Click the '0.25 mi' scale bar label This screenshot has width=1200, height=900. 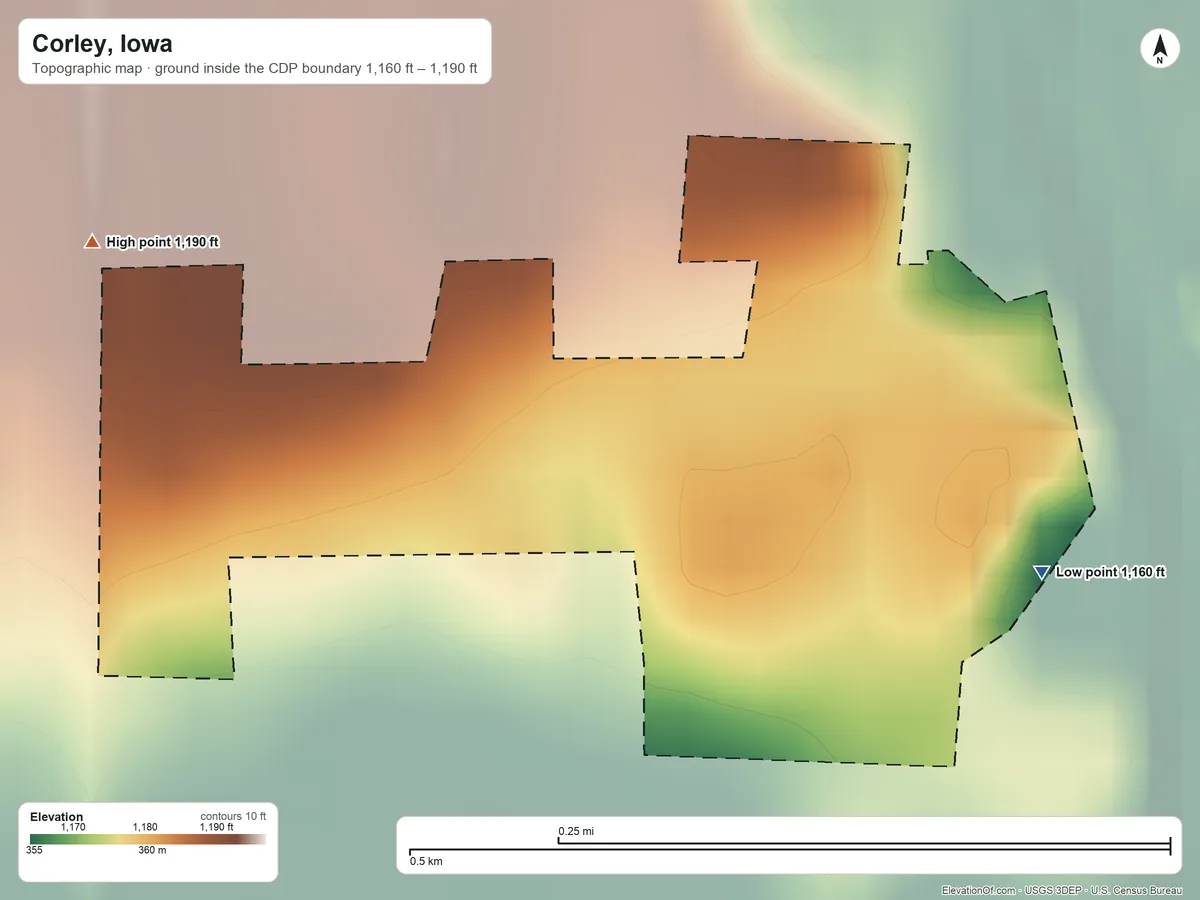point(576,831)
